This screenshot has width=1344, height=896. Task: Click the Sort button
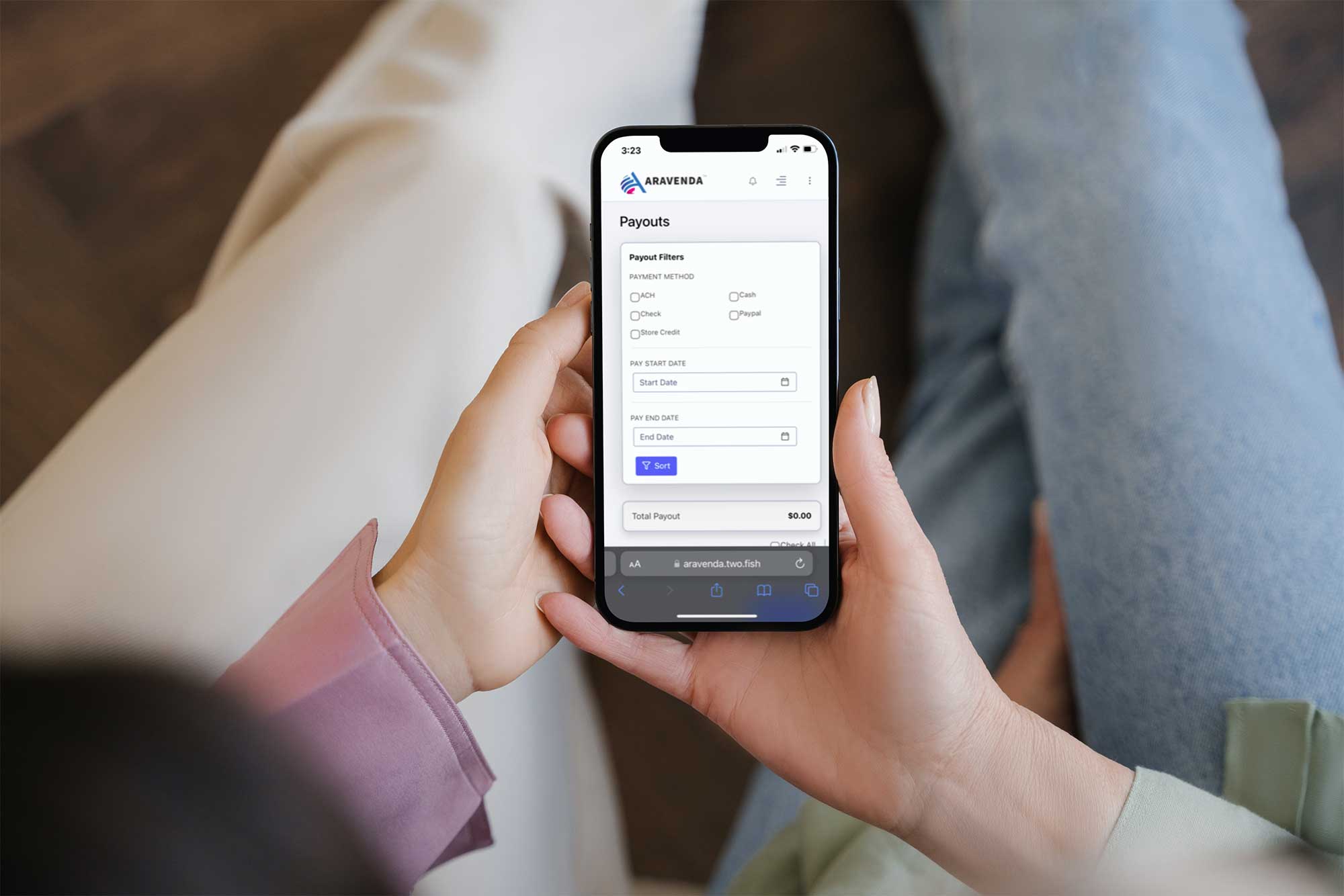click(x=657, y=465)
